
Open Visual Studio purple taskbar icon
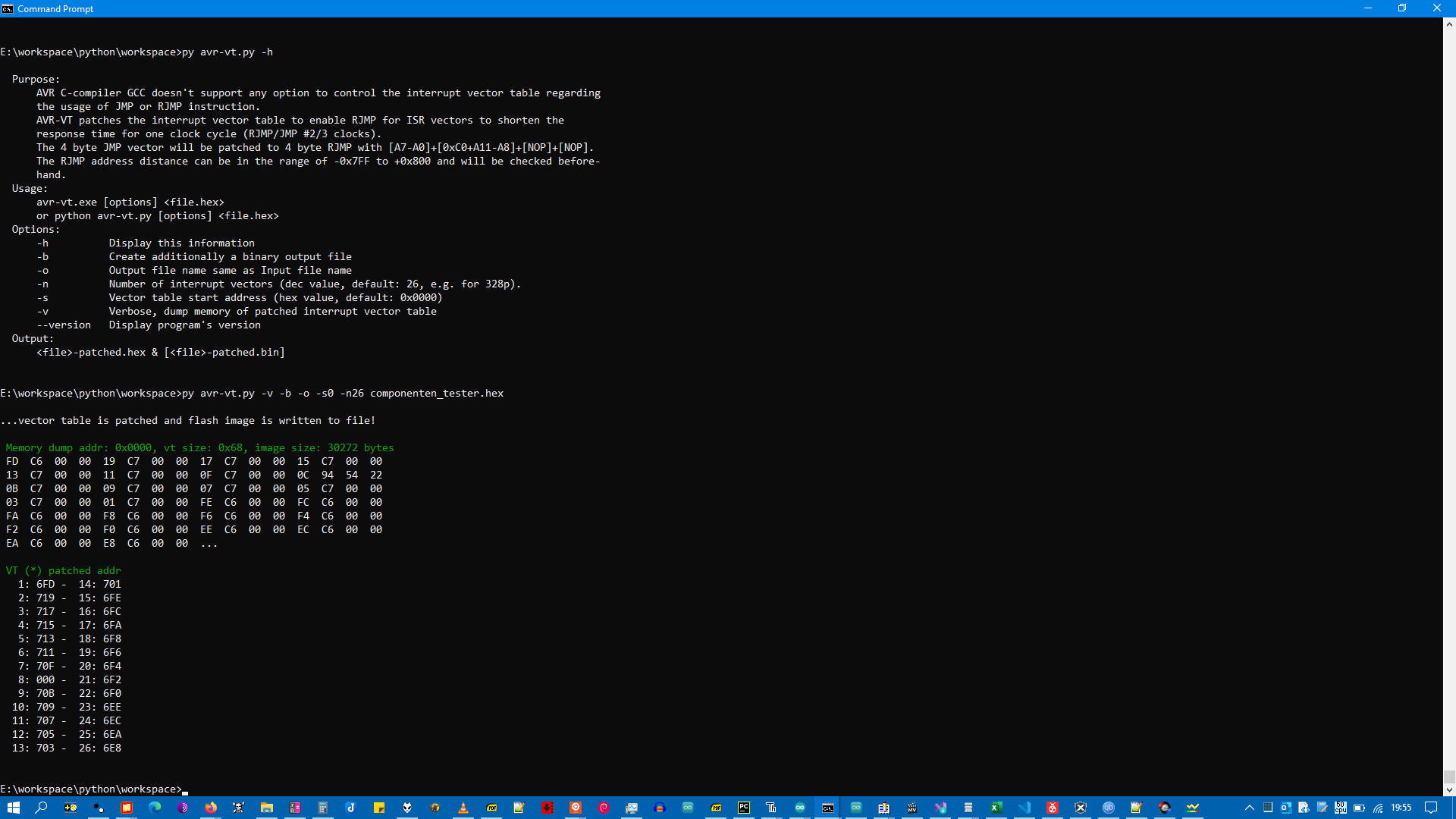point(940,808)
